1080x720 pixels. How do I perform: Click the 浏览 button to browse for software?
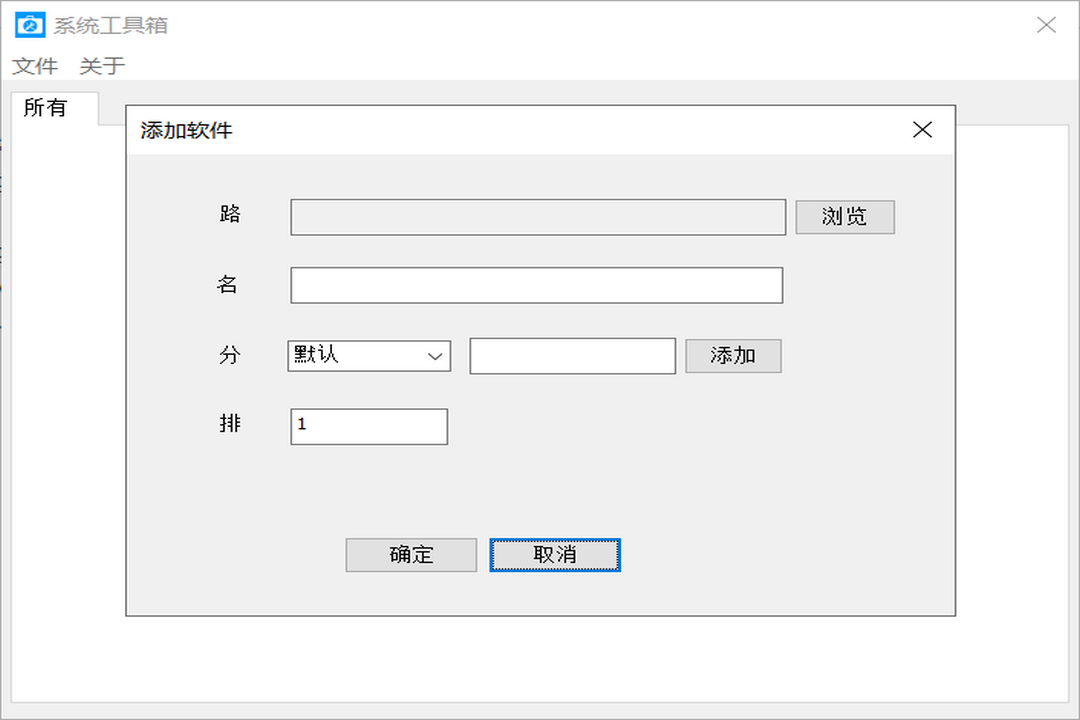point(844,217)
